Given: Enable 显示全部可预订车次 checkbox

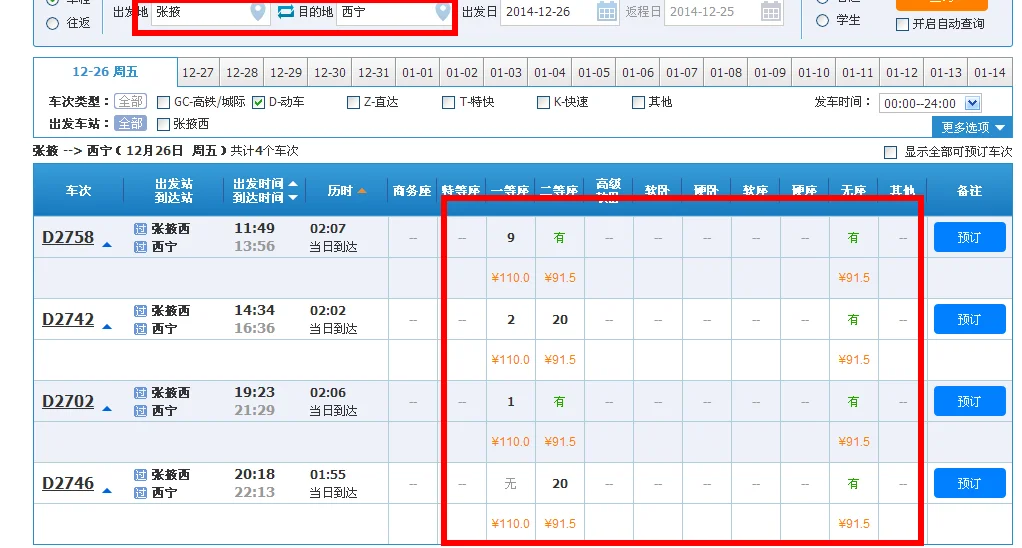Looking at the screenshot, I should [890, 152].
